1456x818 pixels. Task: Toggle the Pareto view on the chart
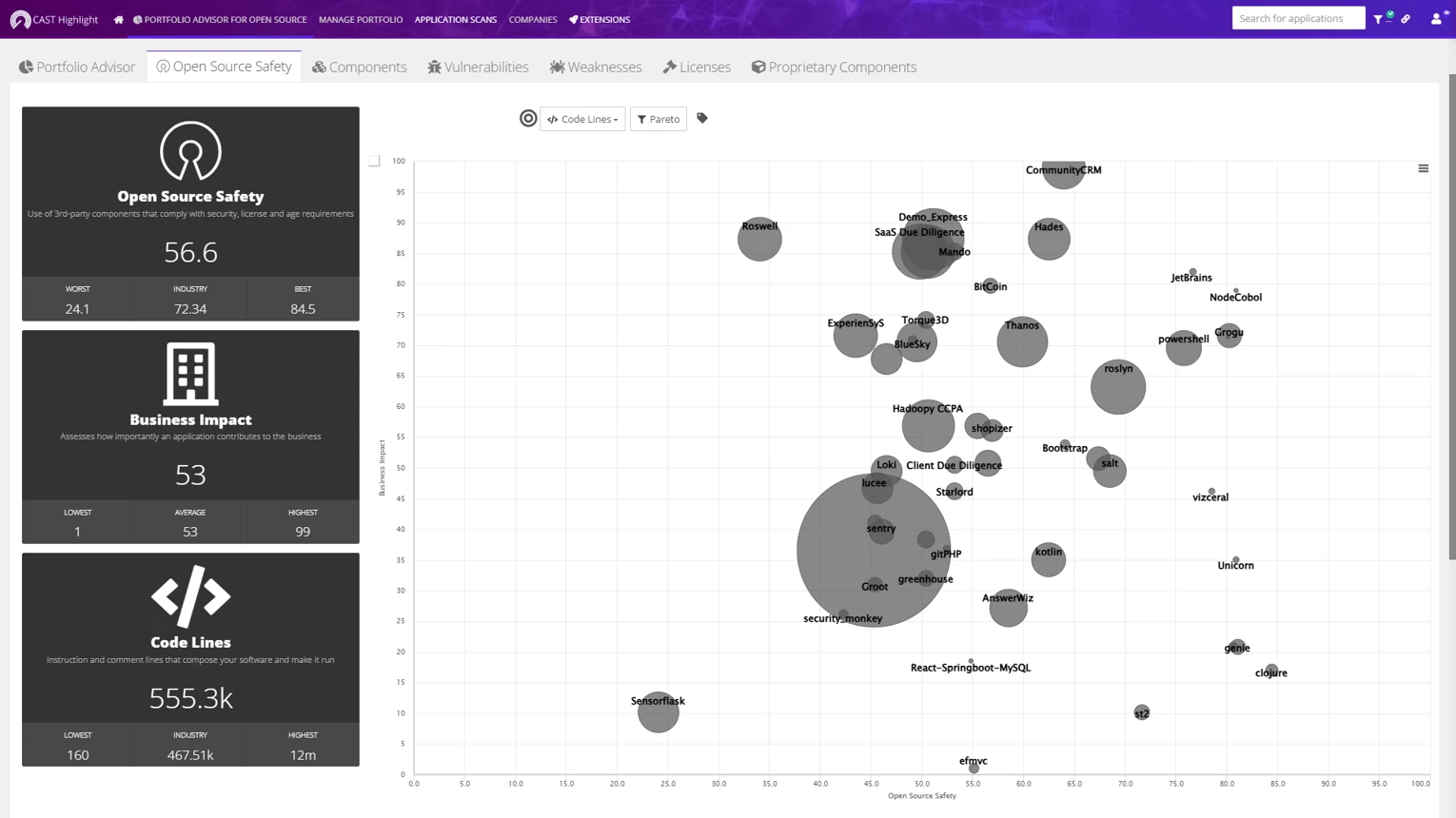pos(658,119)
